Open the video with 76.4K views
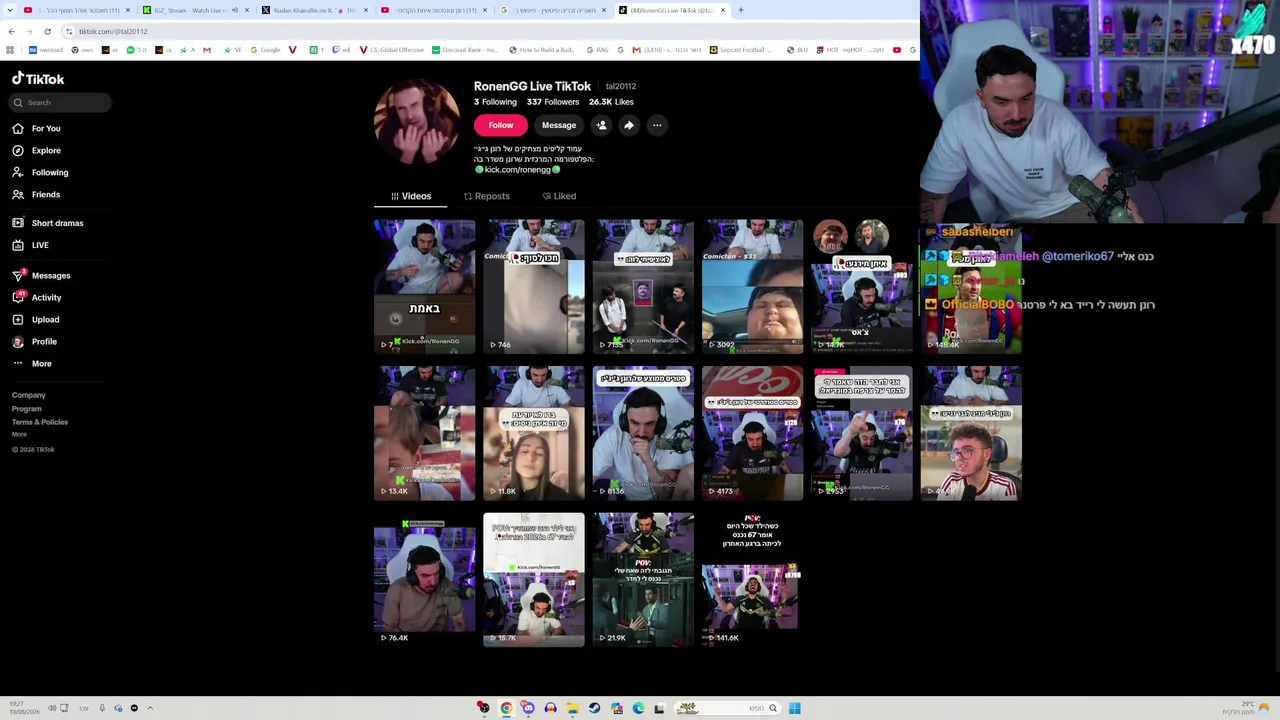The width and height of the screenshot is (1280, 720). (424, 580)
